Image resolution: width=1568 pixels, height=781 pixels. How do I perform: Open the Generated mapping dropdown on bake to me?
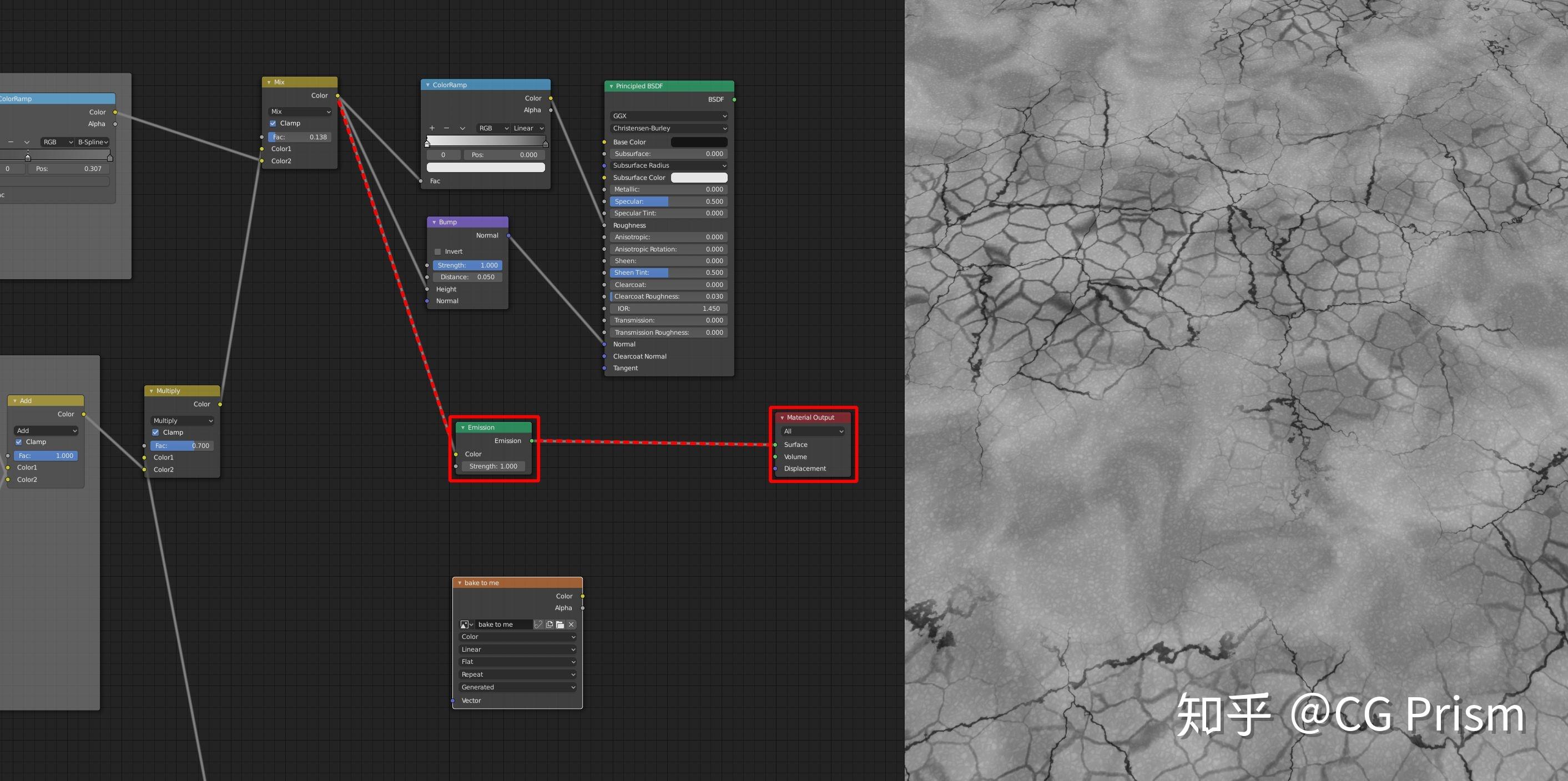[x=517, y=687]
